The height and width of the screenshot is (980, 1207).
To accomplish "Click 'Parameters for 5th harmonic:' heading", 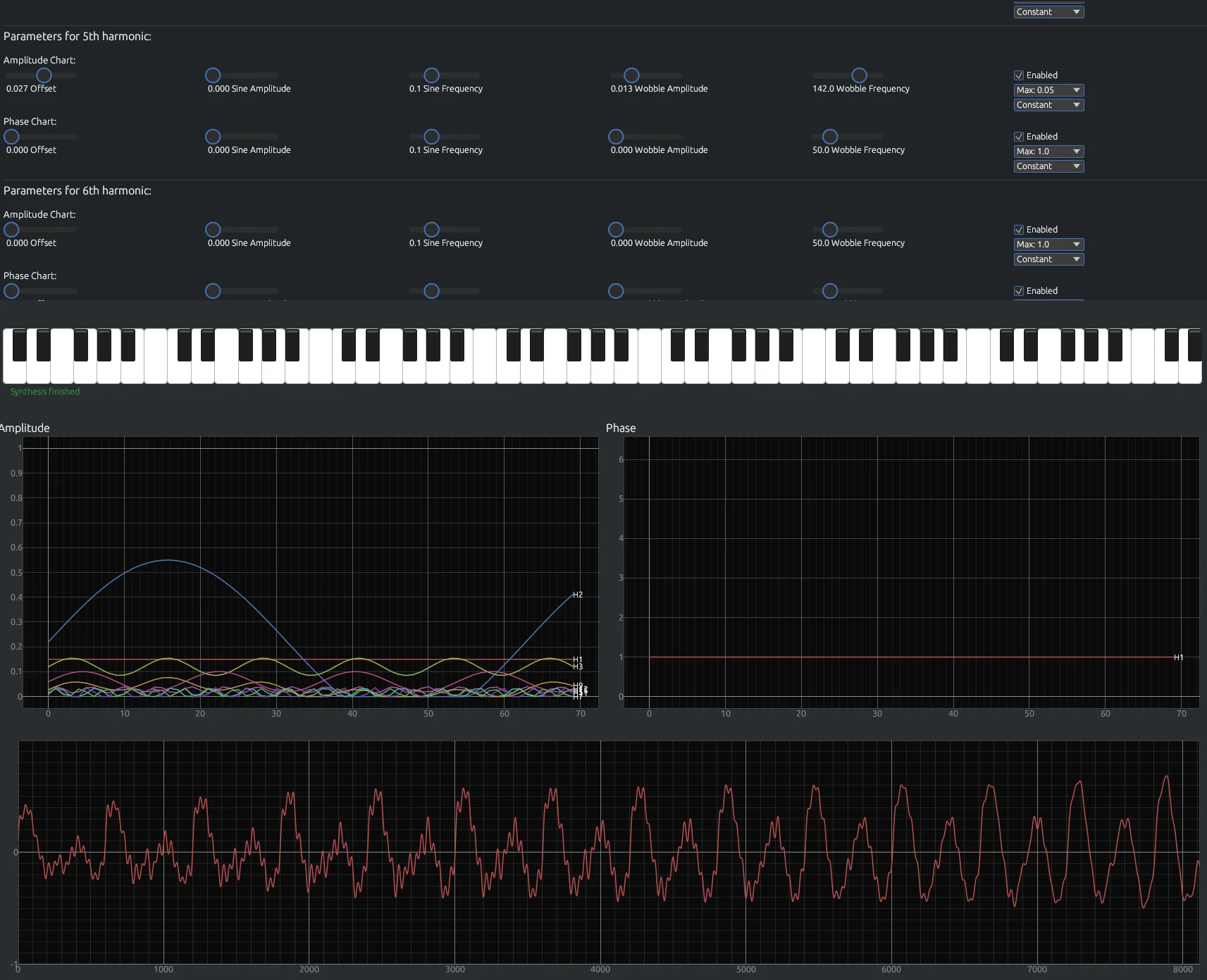I will tap(78, 37).
